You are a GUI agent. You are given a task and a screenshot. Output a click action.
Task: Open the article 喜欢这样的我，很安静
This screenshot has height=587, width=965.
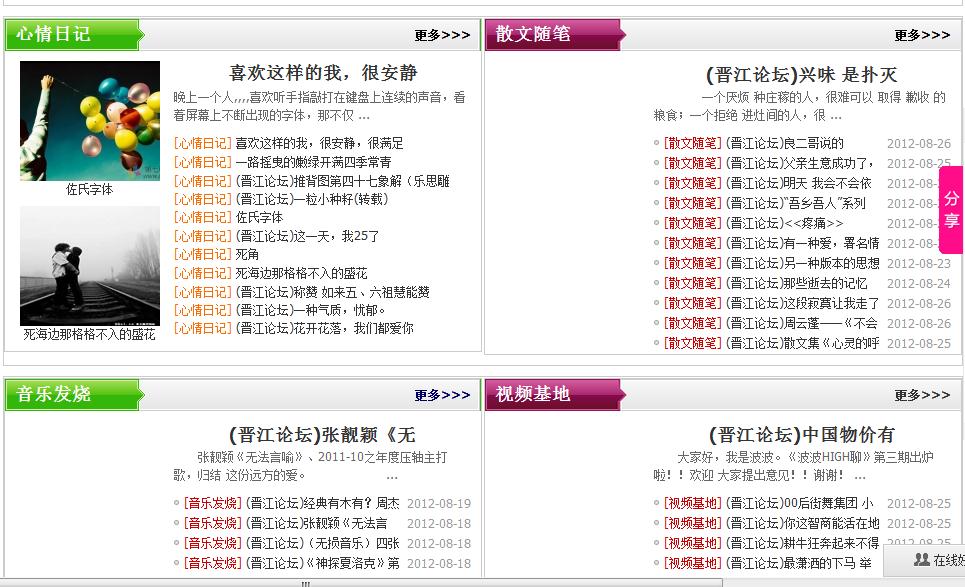[321, 72]
